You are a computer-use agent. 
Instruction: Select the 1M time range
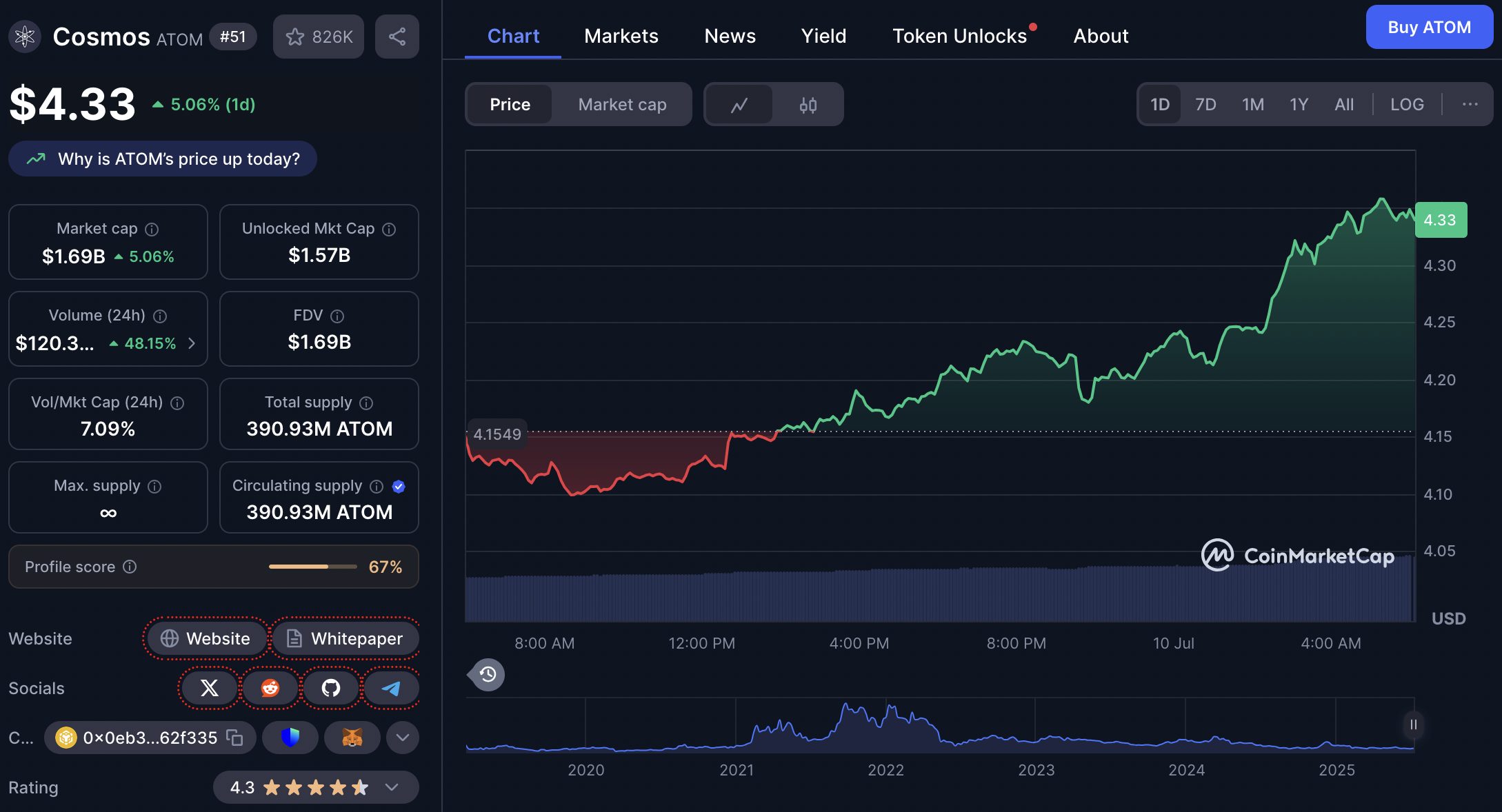tap(1253, 105)
